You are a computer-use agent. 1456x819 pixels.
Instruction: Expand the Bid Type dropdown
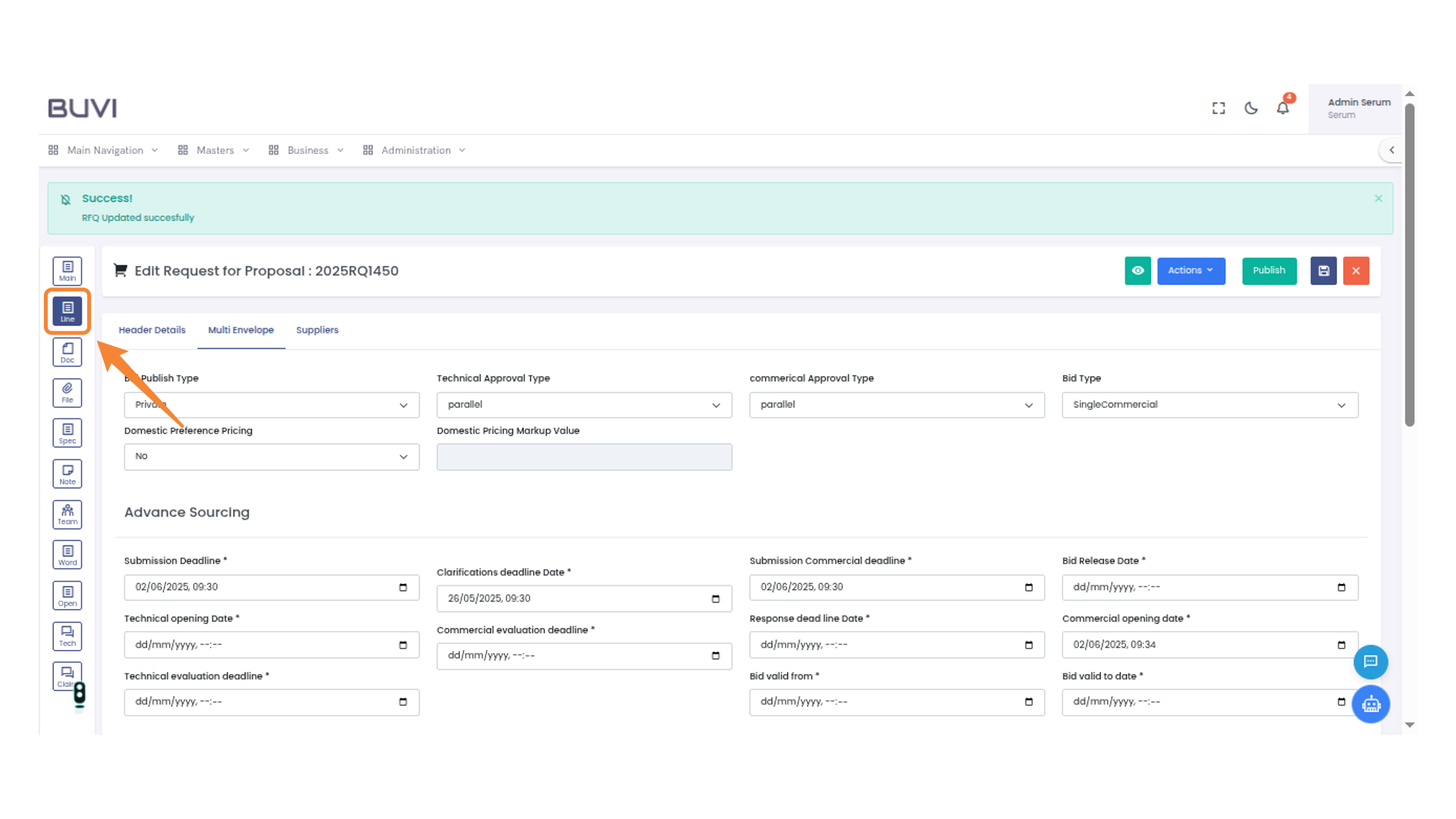(1210, 405)
